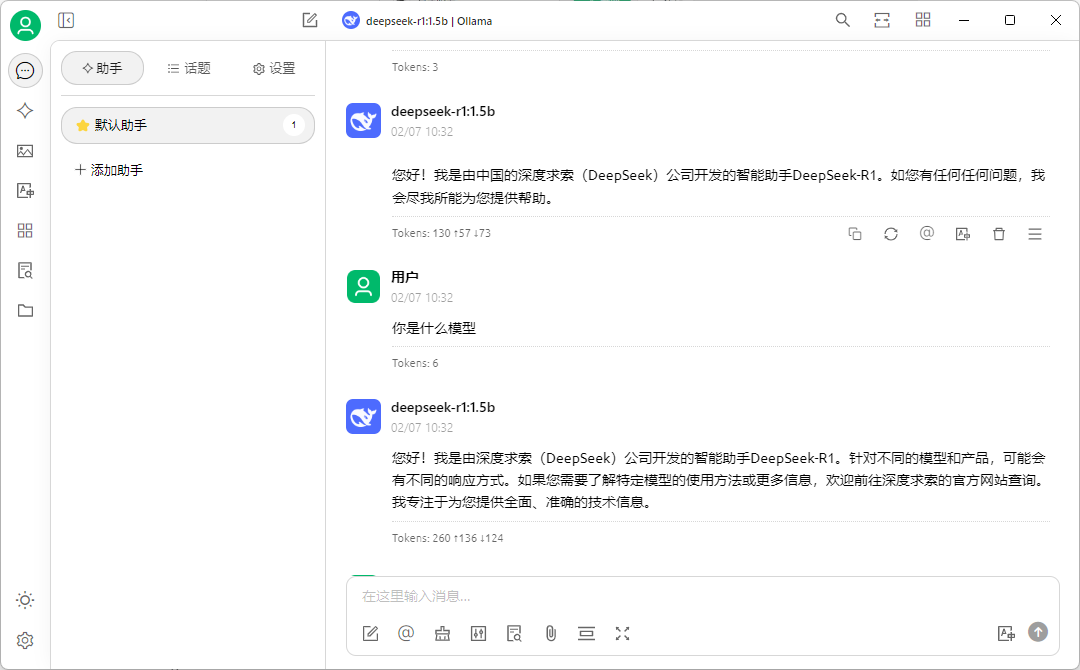Copy the first DeepSeek reply
This screenshot has width=1080, height=670.
855,234
